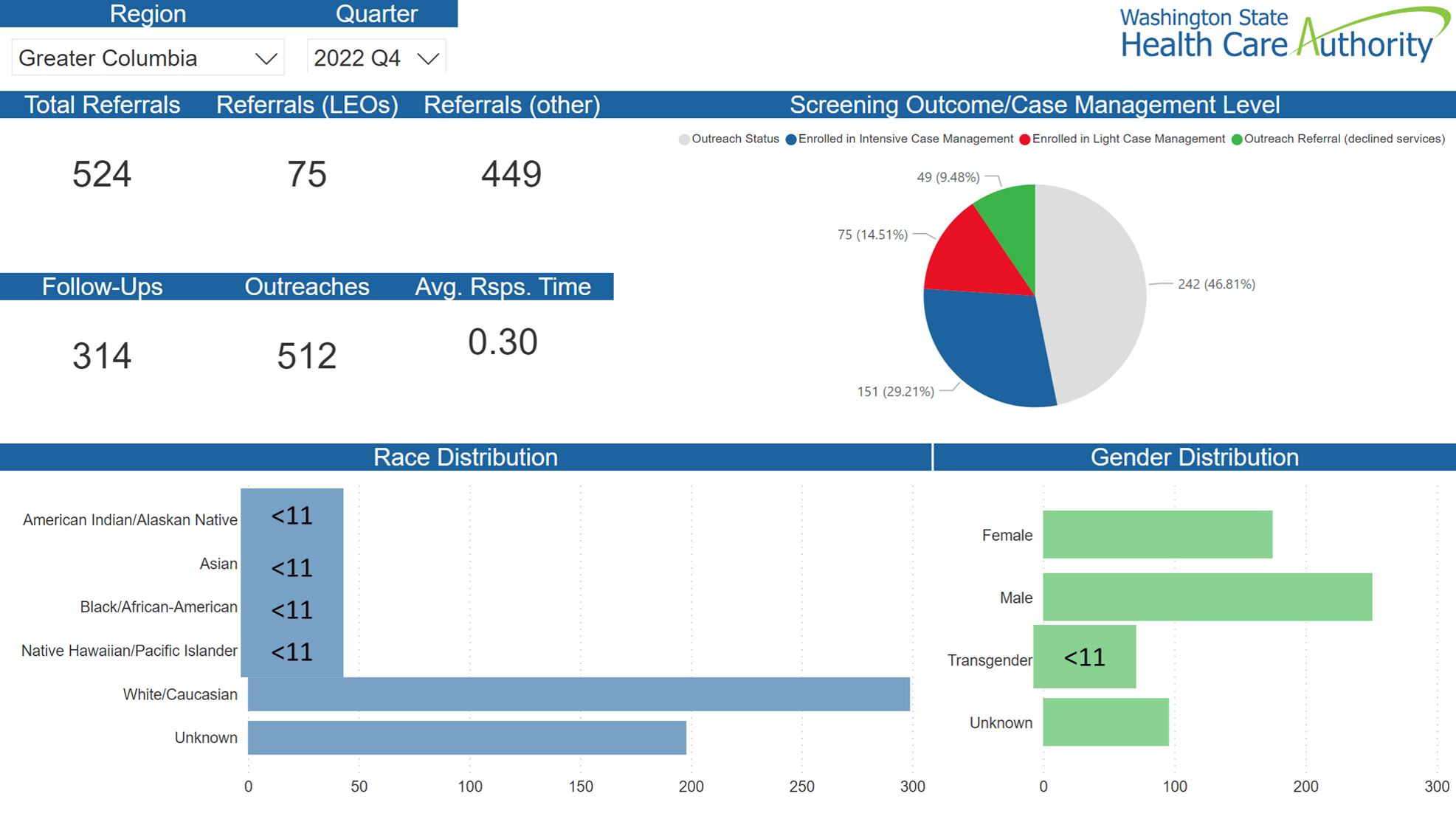Screen dimensions: 1456x830
Task: Click the Native Hawaiian/Pacific Islander axis label
Action: coord(129,651)
